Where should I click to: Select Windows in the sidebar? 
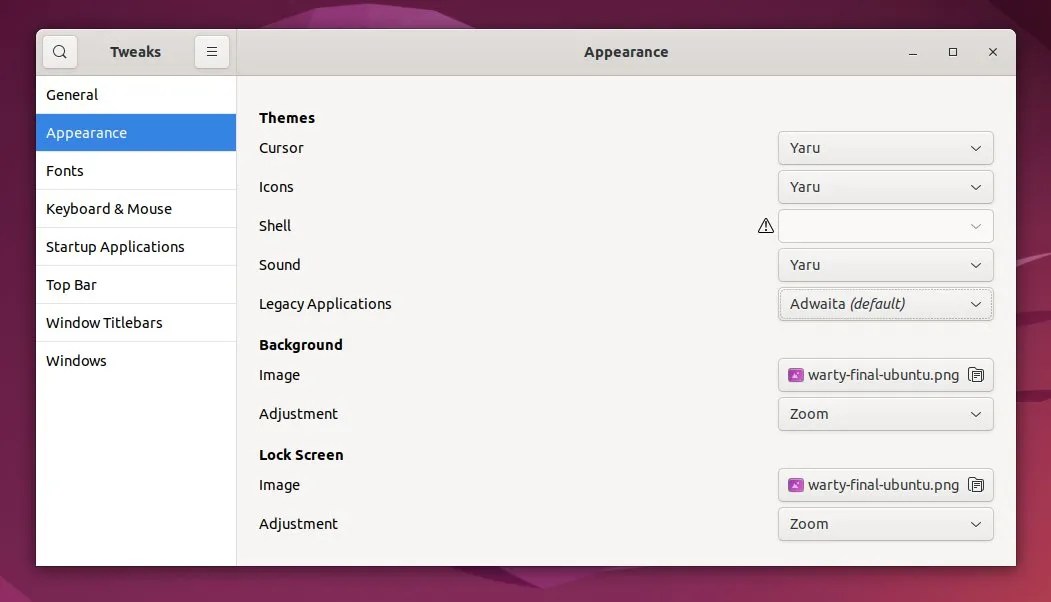(136, 361)
